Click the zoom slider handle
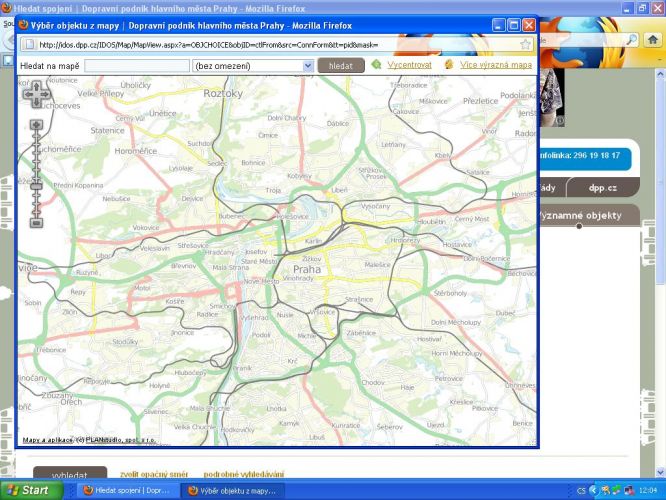This screenshot has width=666, height=500. click(x=37, y=186)
